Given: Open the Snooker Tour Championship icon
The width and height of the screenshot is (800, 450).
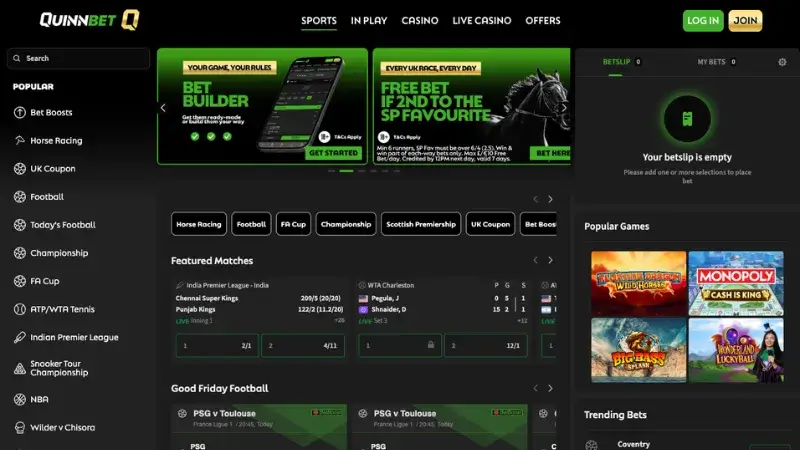Looking at the screenshot, I should coord(19,368).
